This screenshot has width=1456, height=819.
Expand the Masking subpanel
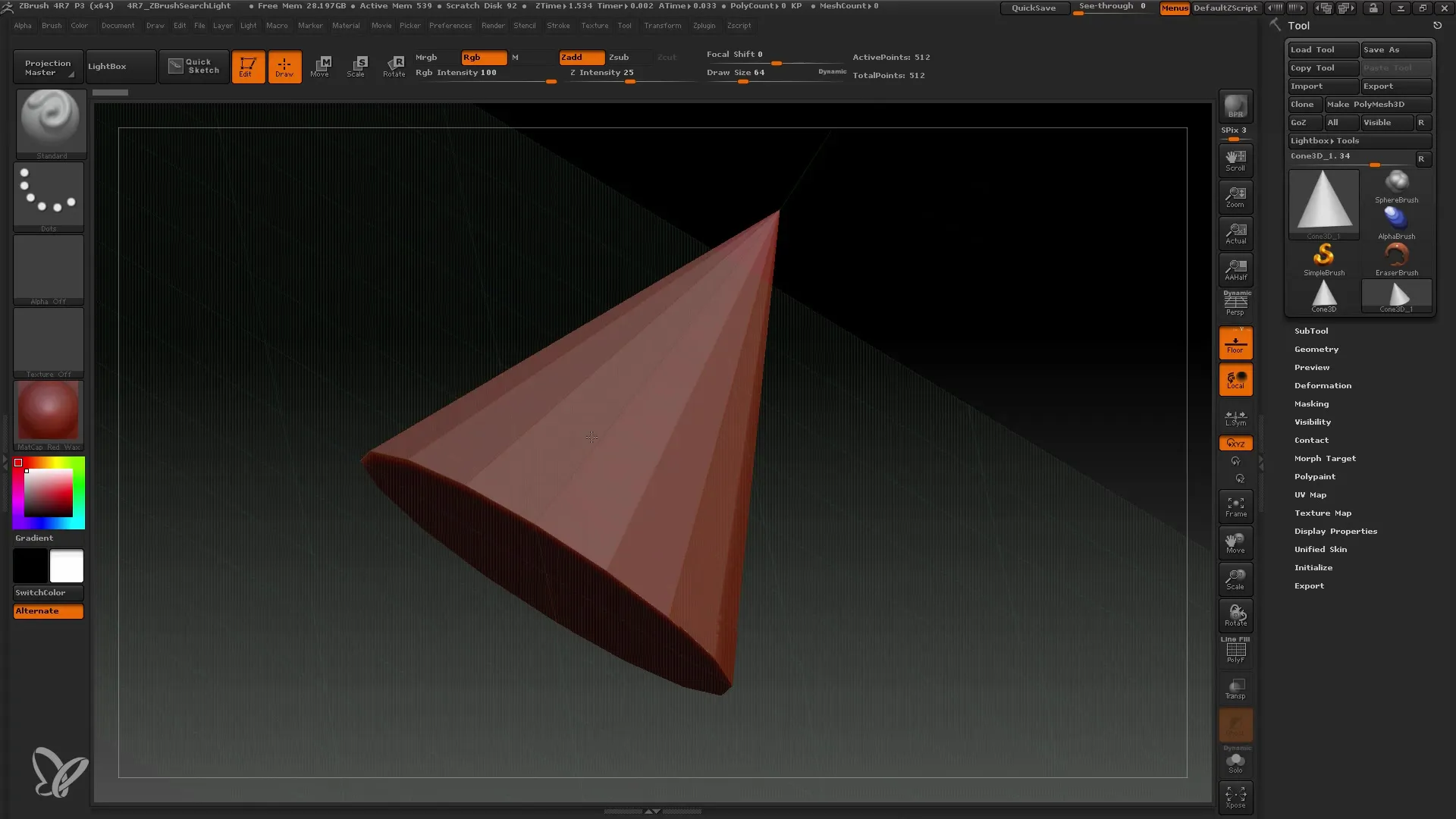point(1311,403)
